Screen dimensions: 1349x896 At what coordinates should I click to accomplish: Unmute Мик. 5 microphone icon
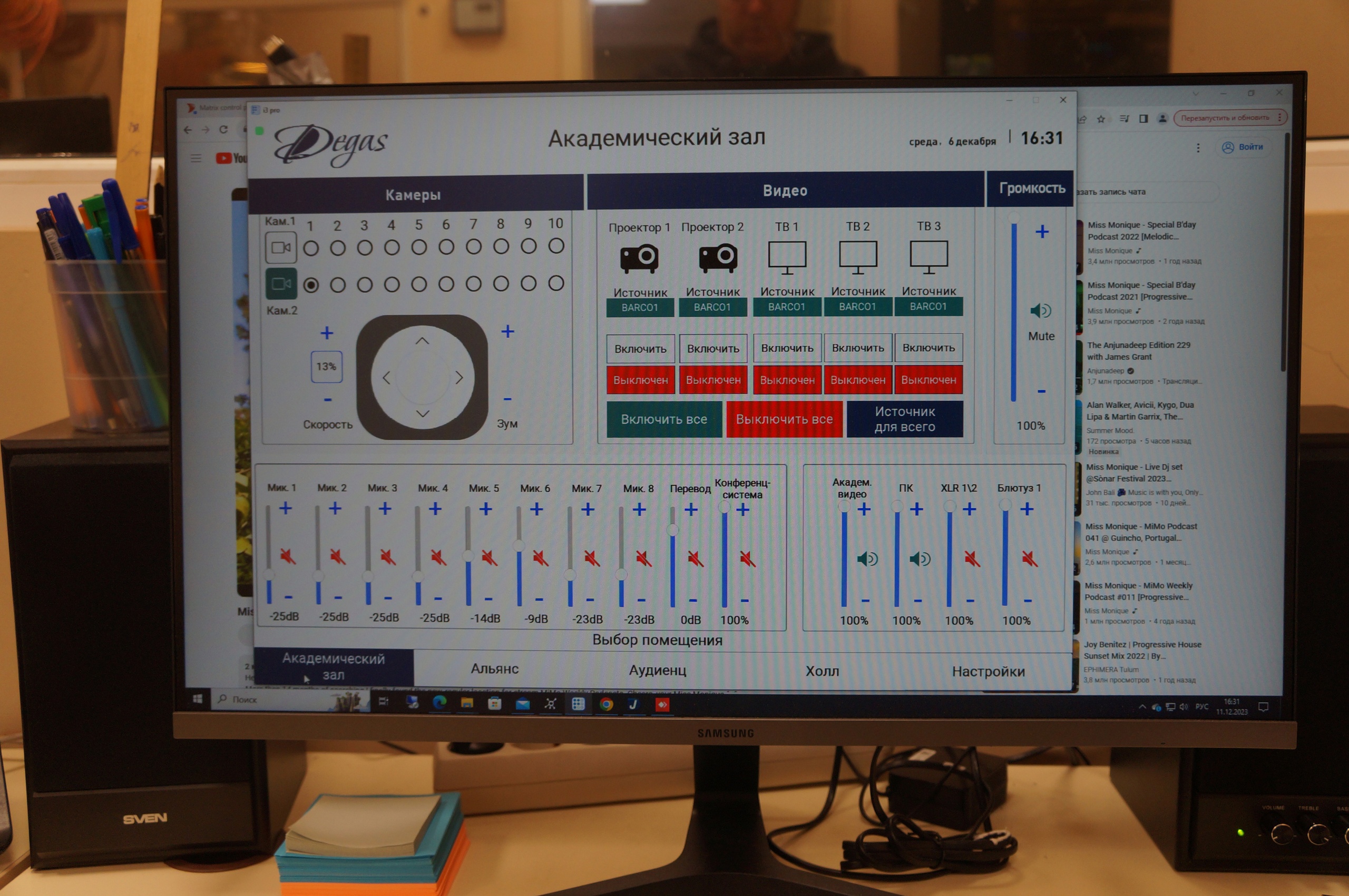tap(488, 558)
